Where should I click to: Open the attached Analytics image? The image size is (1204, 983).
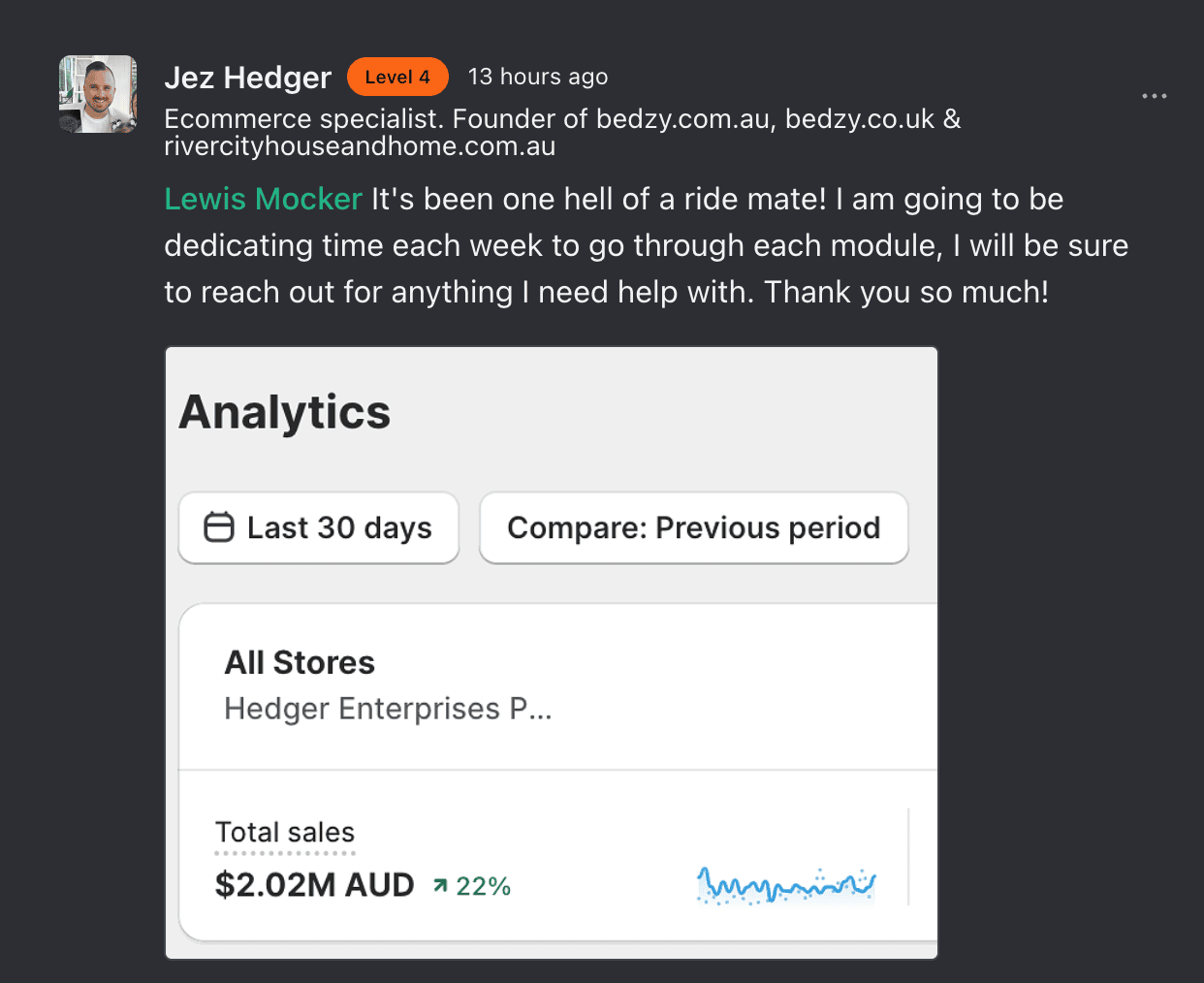click(x=552, y=652)
